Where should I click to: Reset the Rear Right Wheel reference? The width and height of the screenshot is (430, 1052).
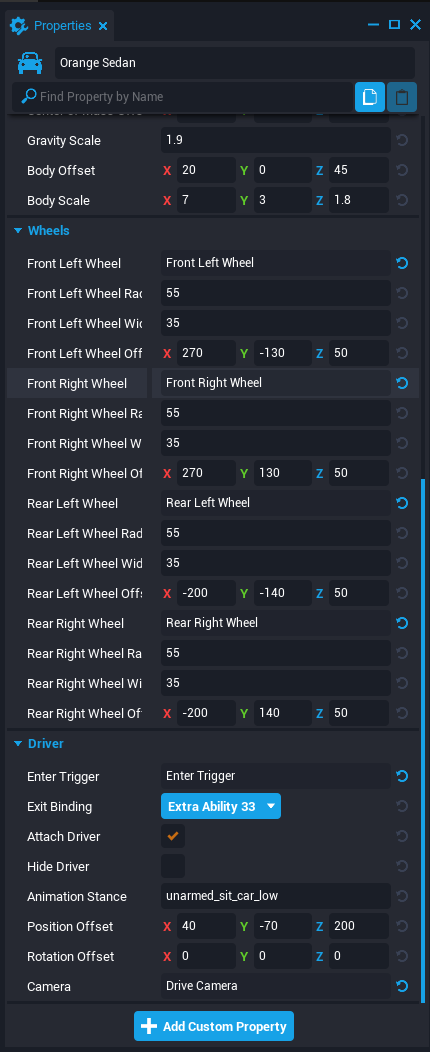(x=402, y=623)
